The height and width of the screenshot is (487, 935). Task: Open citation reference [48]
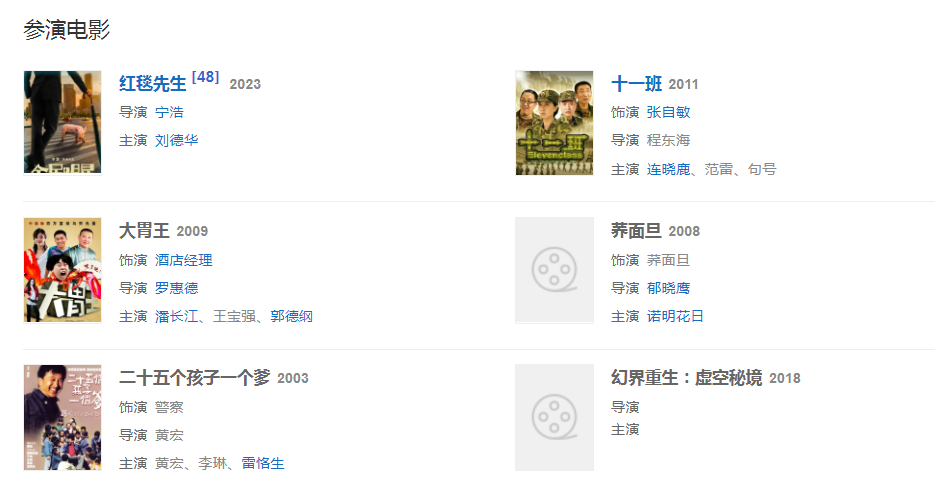click(205, 77)
